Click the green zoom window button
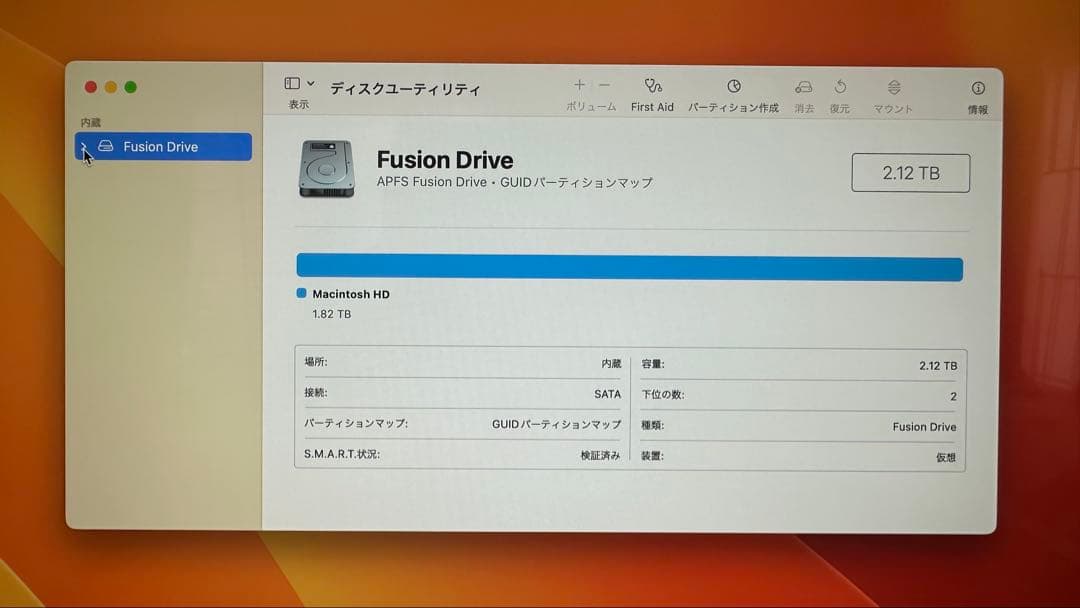The image size is (1080, 608). click(130, 87)
